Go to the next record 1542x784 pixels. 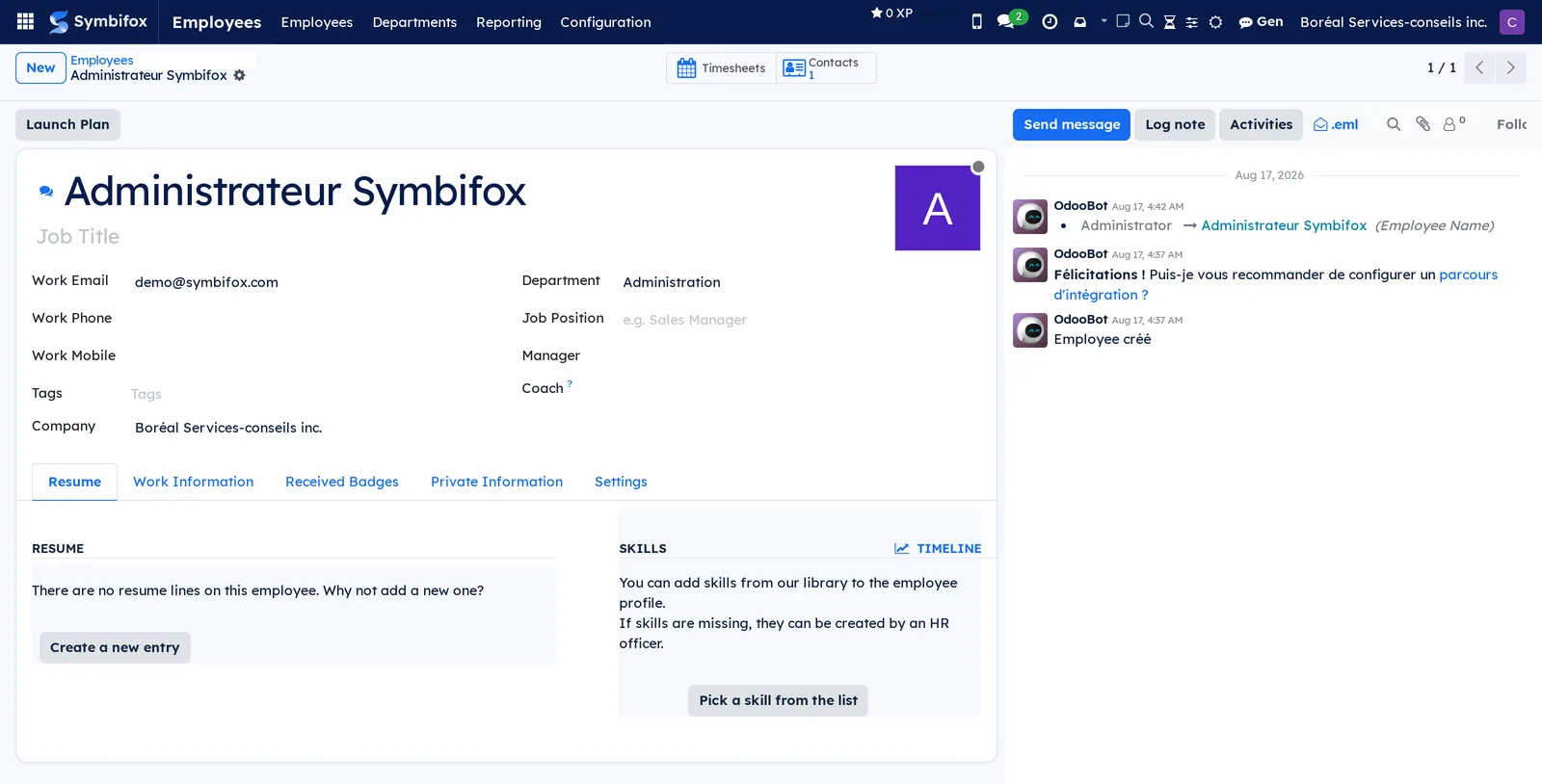[1510, 67]
